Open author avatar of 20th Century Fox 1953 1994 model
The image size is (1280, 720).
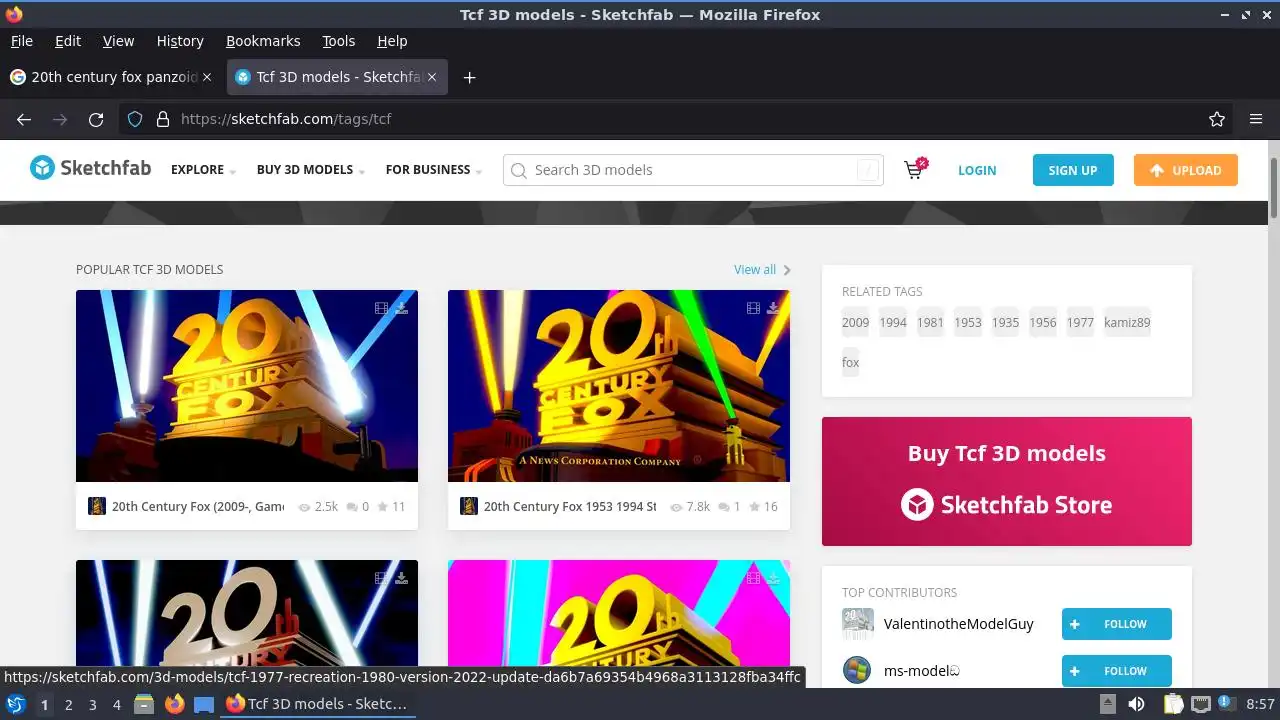click(469, 506)
